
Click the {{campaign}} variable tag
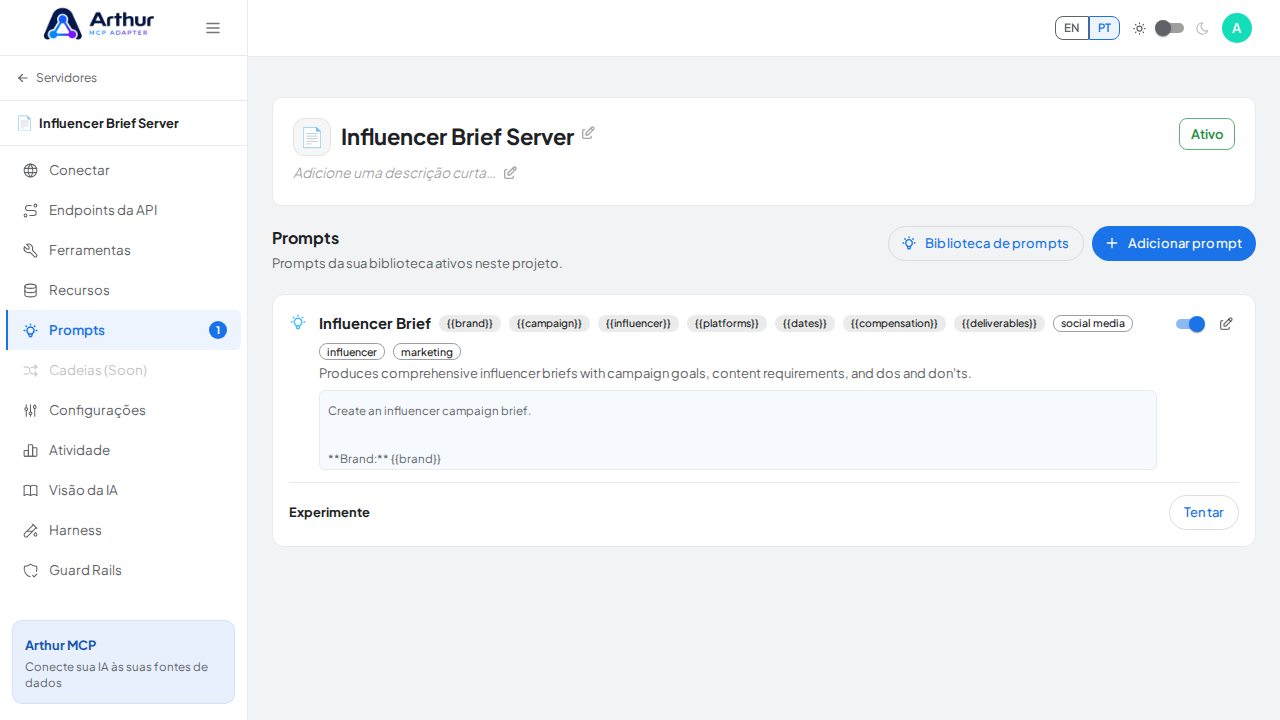tap(549, 324)
